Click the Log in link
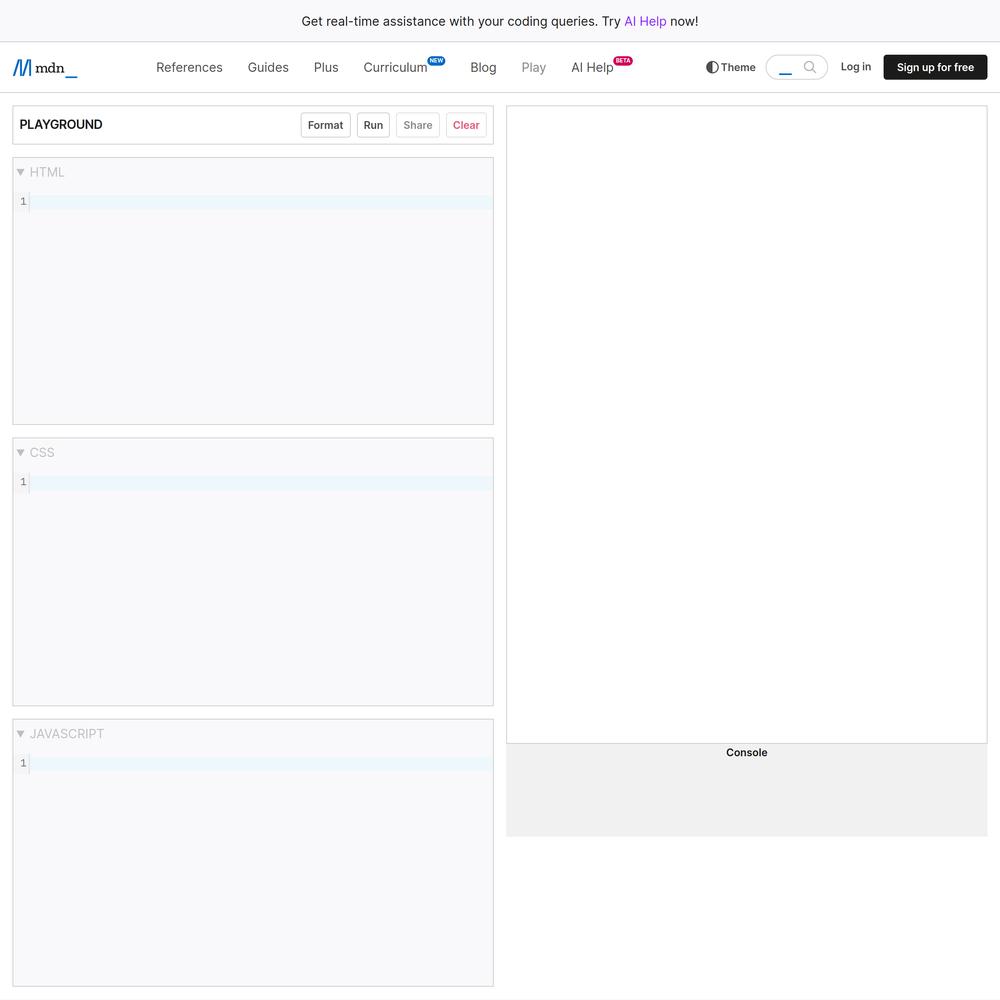Screen dimensions: 1000x1000 (x=855, y=67)
